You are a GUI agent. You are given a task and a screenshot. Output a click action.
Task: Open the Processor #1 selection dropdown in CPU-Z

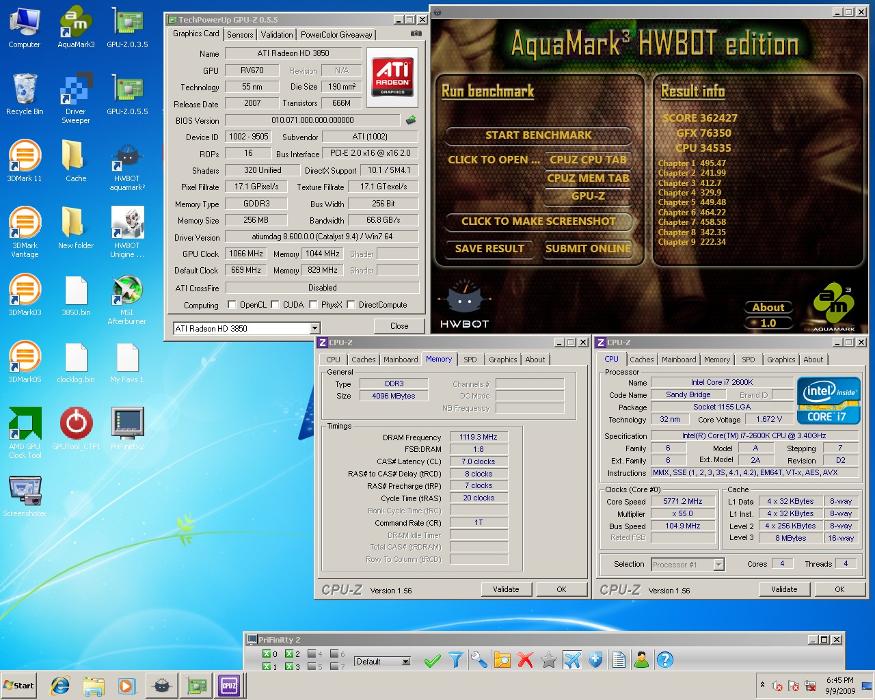[719, 564]
